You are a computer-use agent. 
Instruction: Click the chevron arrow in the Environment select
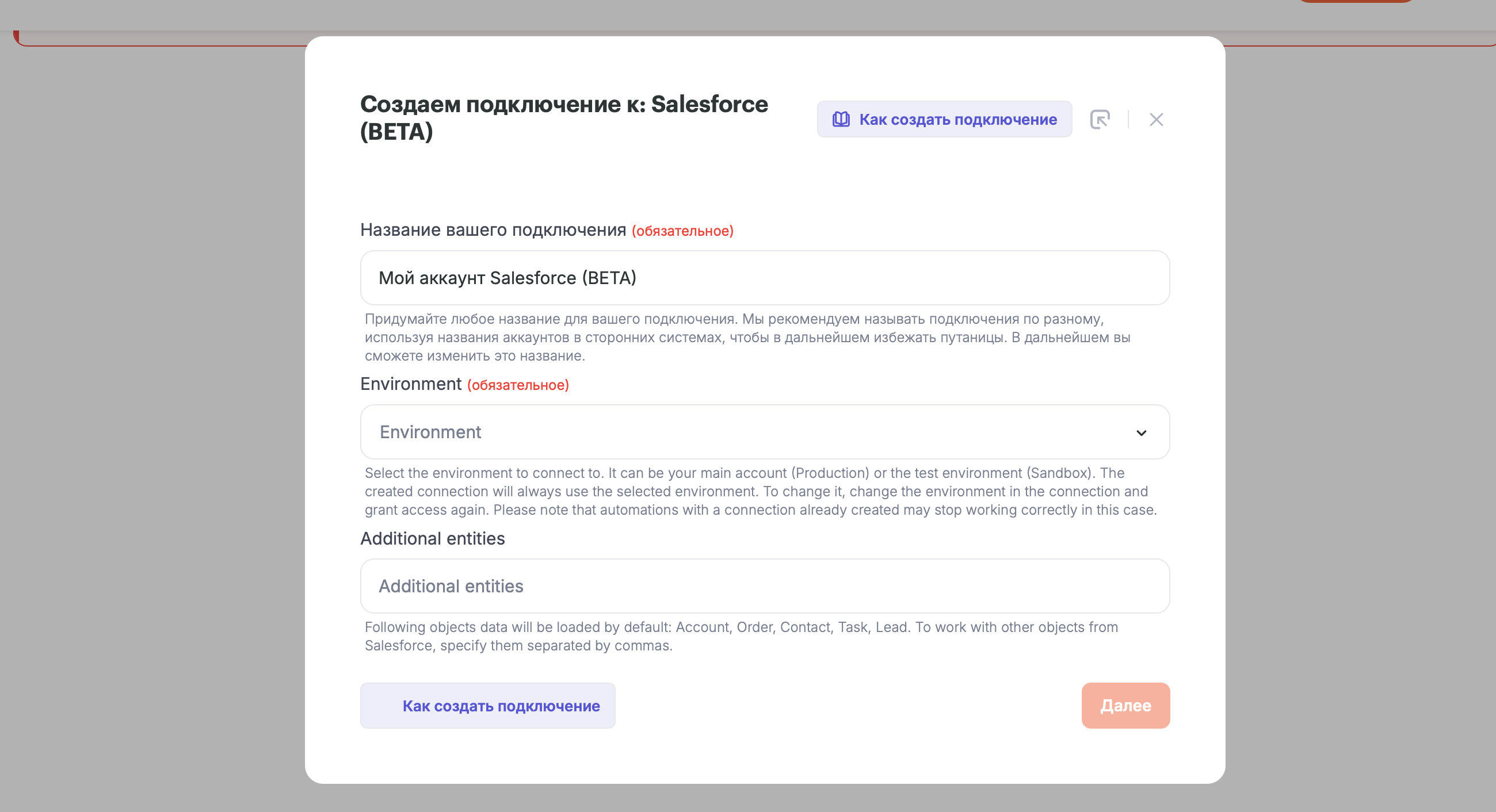coord(1141,433)
